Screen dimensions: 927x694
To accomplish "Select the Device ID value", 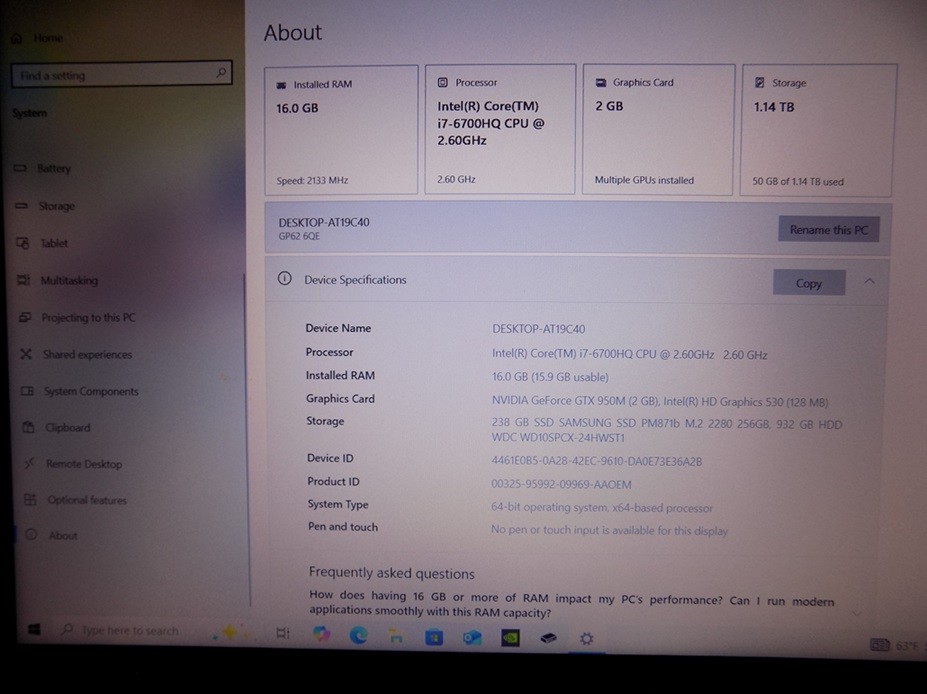I will click(x=597, y=461).
